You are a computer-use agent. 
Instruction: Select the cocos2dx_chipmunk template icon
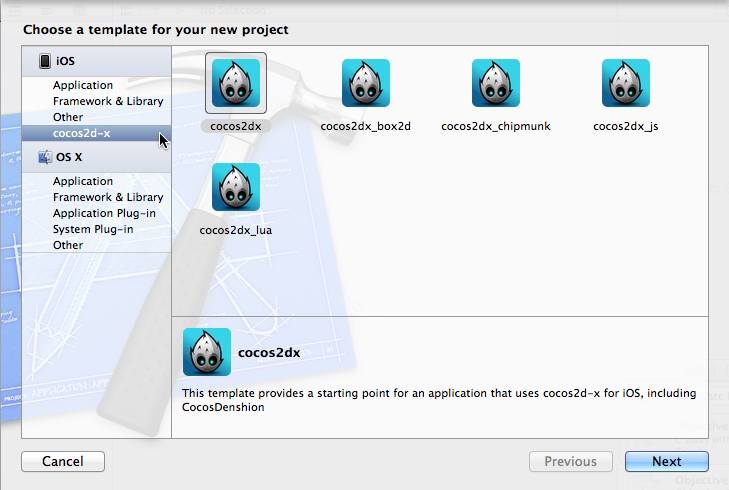pos(496,83)
